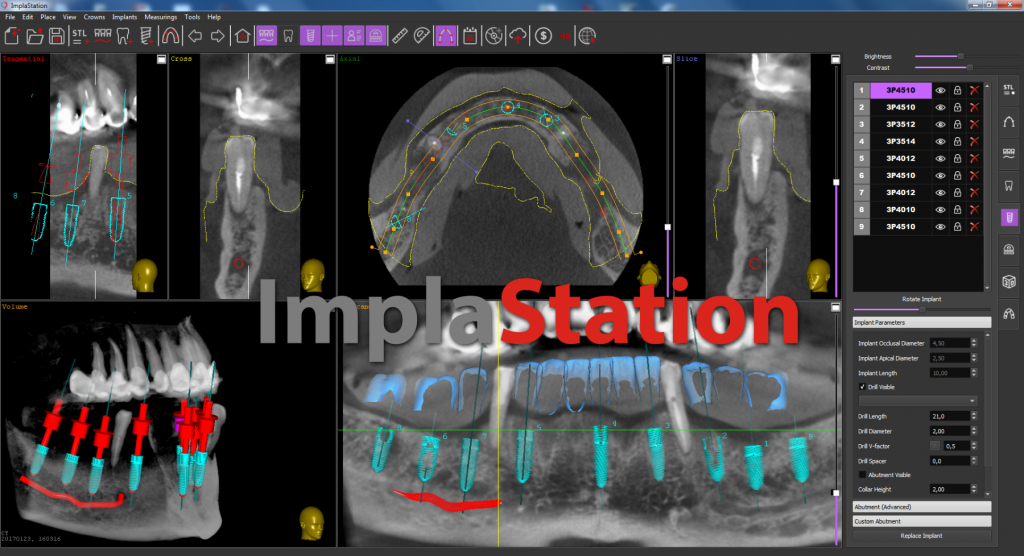Open the File menu
This screenshot has width=1024, height=556.
click(x=10, y=17)
